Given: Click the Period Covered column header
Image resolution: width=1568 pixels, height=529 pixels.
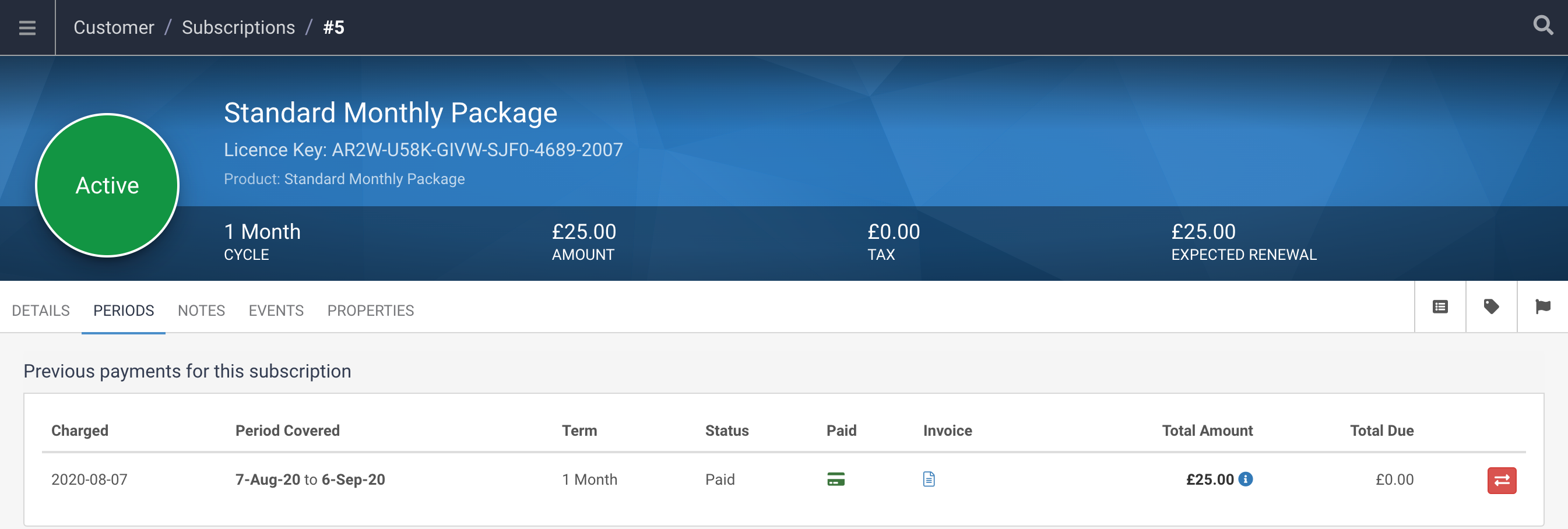Looking at the screenshot, I should click(287, 431).
